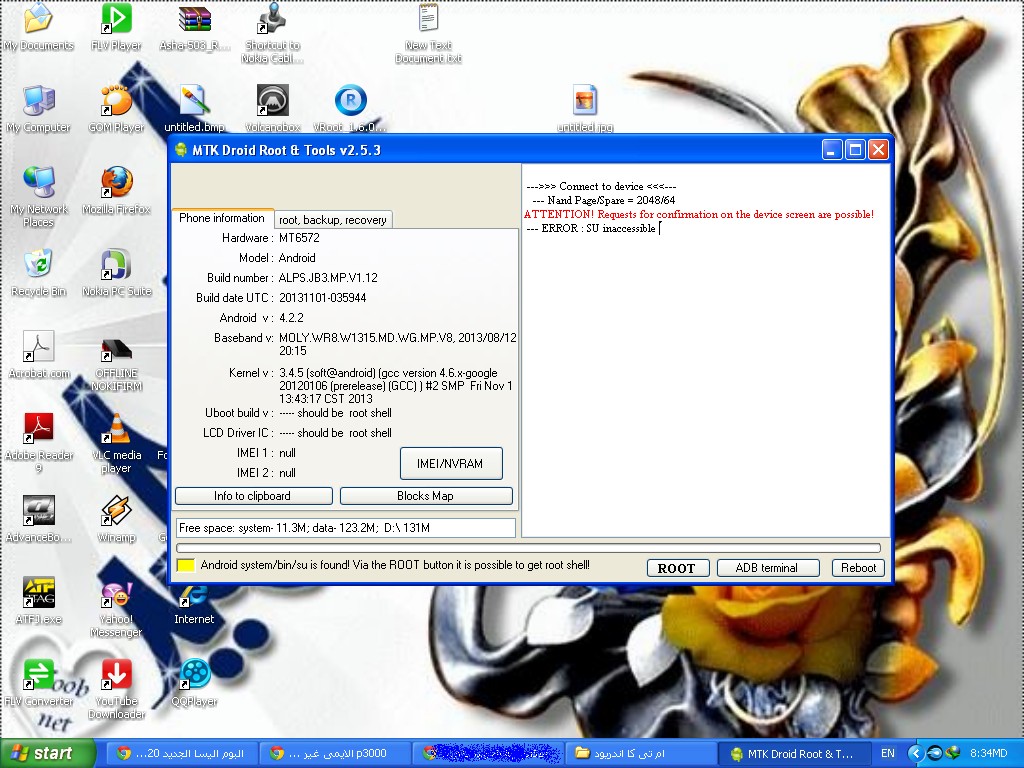Screen dimensions: 1024x768
Task: Click the taskbar clock 8:34
Action: tap(988, 754)
